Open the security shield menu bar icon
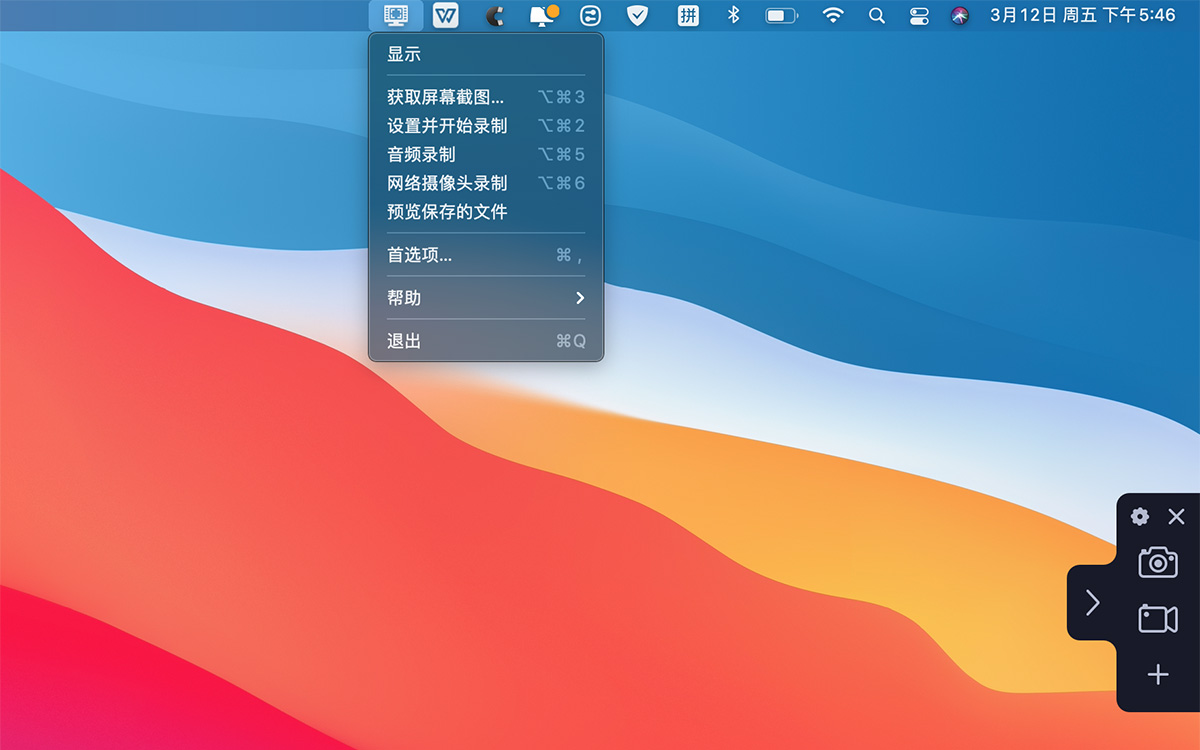The height and width of the screenshot is (750, 1200). (x=637, y=15)
